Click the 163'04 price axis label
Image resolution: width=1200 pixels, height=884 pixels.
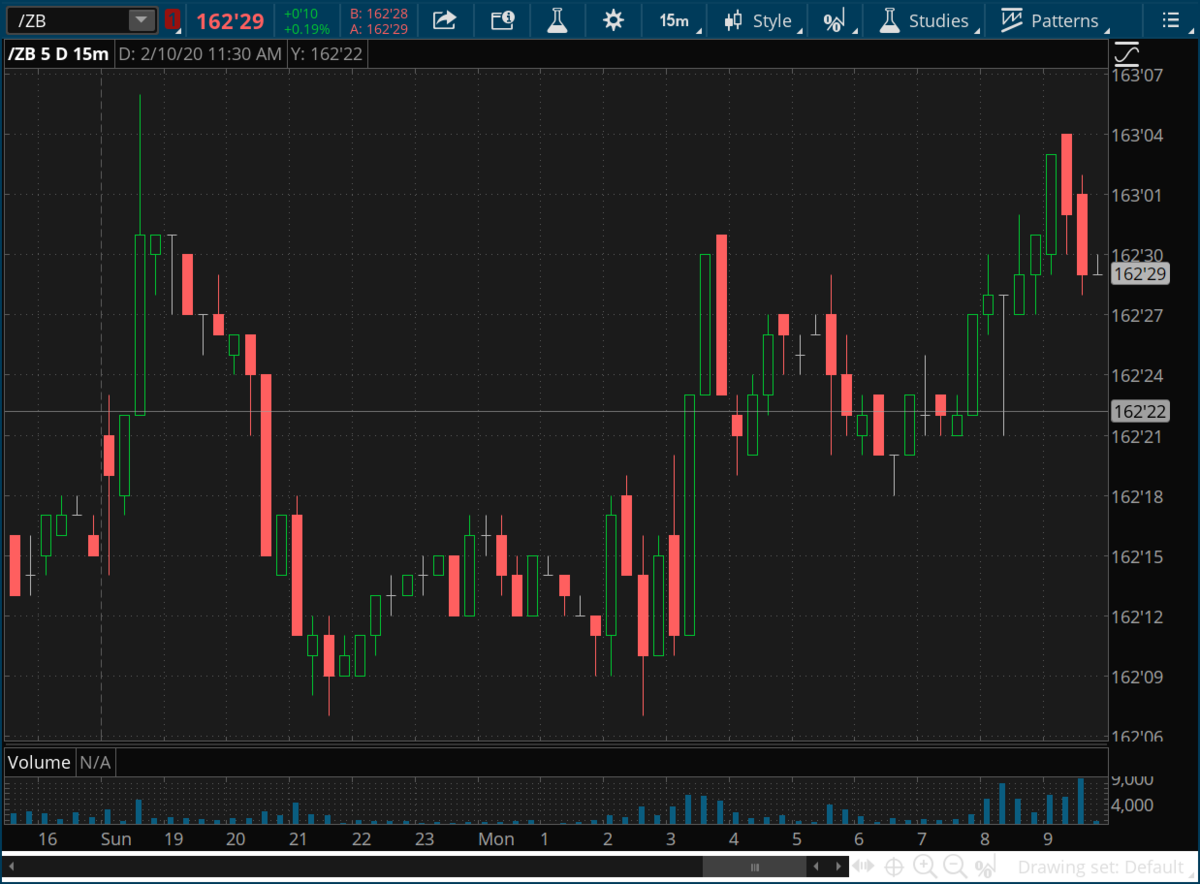pyautogui.click(x=1139, y=135)
